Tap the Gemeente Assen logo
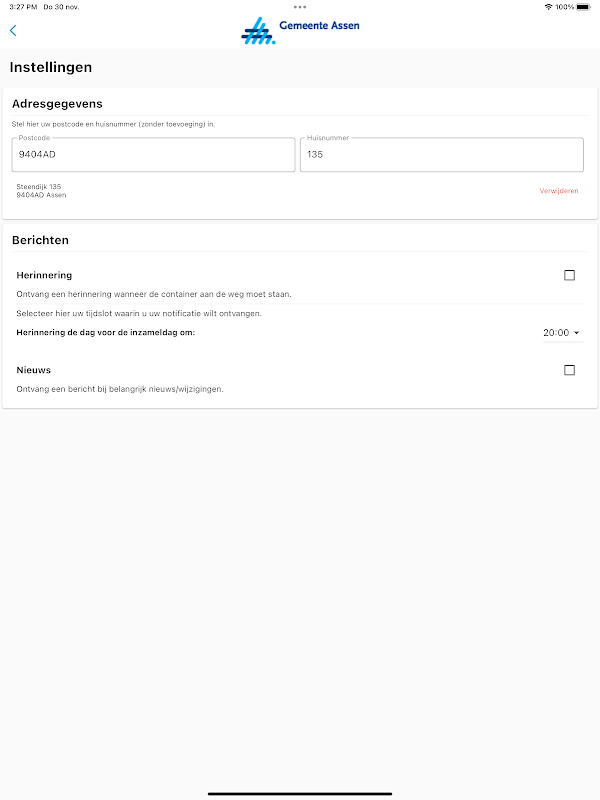Image resolution: width=600 pixels, height=800 pixels. (x=300, y=30)
